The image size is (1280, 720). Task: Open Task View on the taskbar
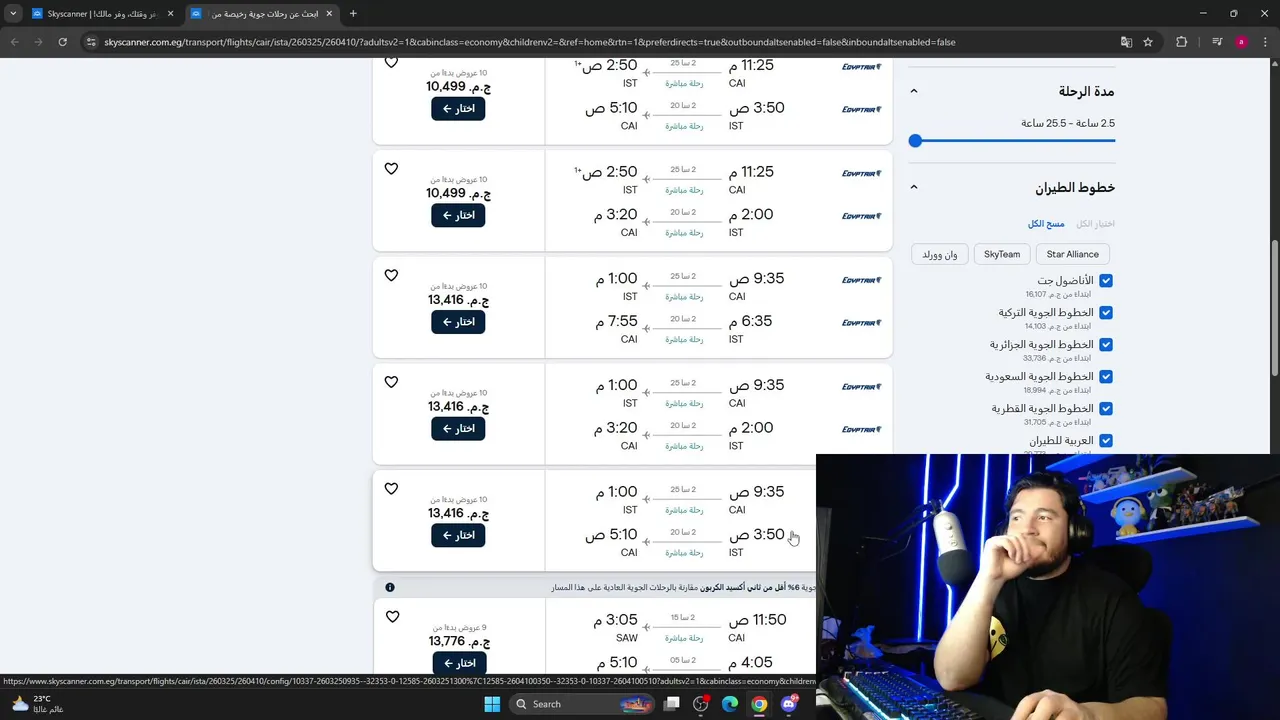tap(672, 704)
